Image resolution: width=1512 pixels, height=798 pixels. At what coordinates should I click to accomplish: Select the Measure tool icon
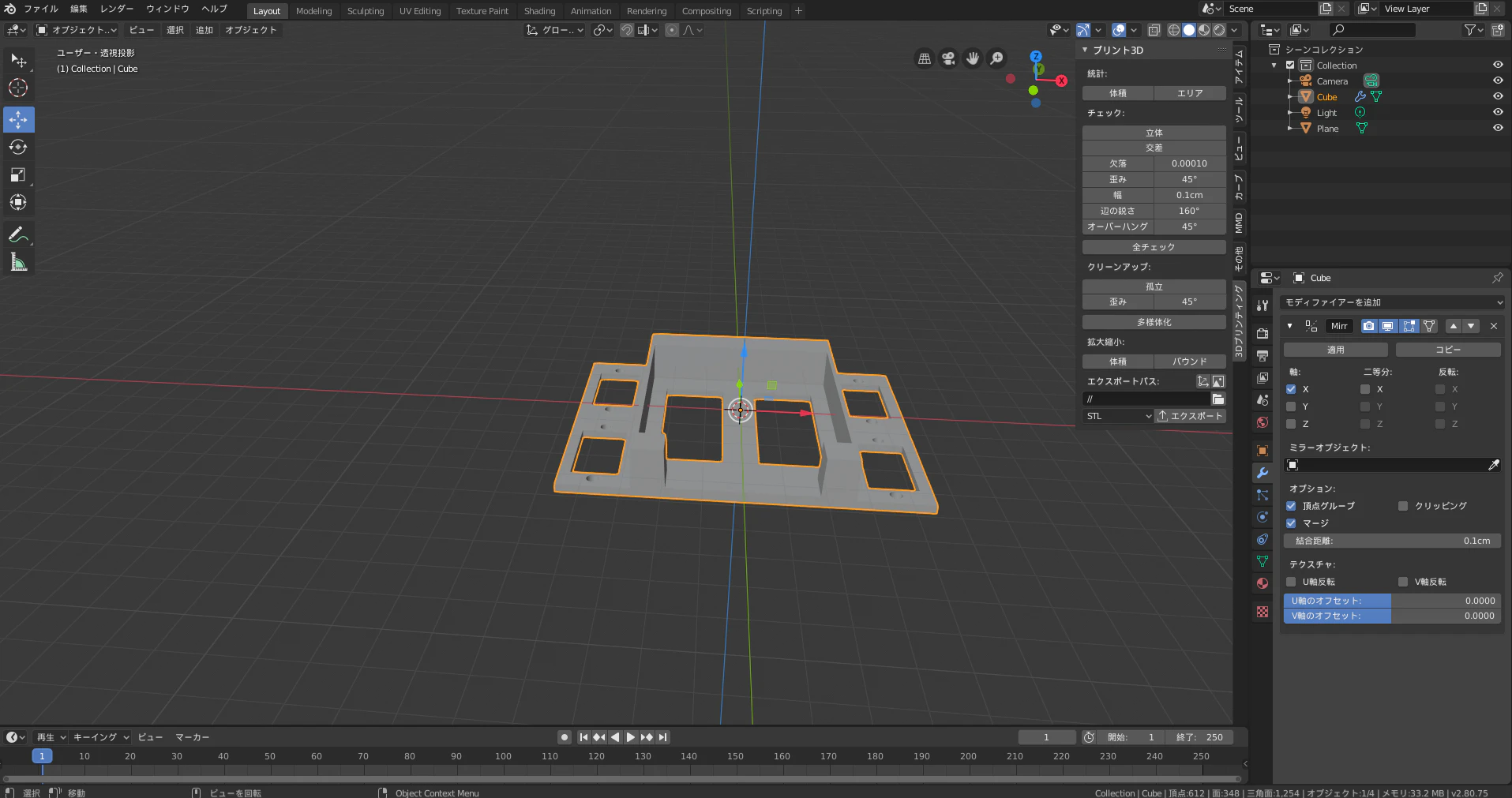point(18,262)
